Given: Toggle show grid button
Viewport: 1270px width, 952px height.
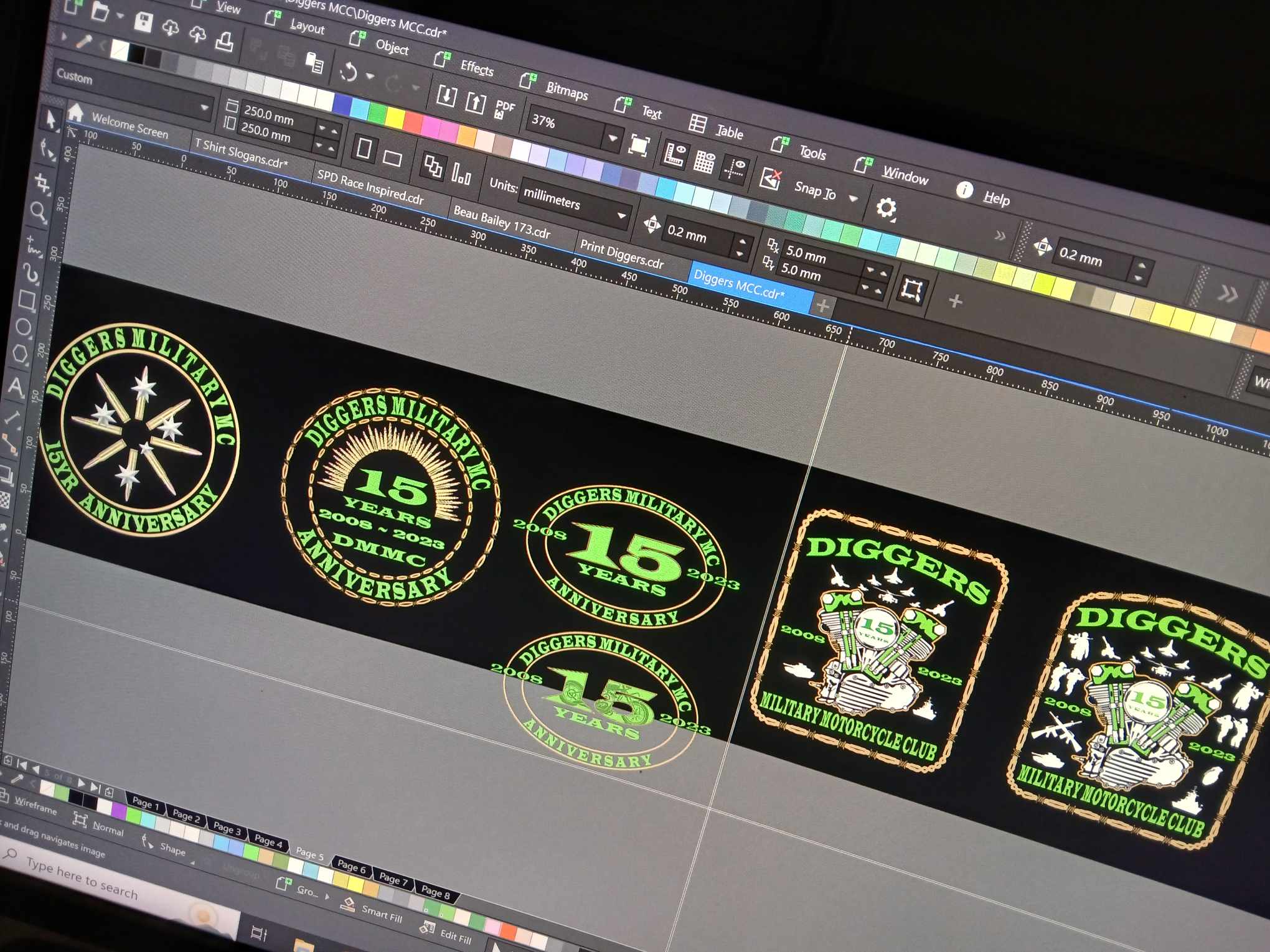Looking at the screenshot, I should pyautogui.click(x=703, y=162).
